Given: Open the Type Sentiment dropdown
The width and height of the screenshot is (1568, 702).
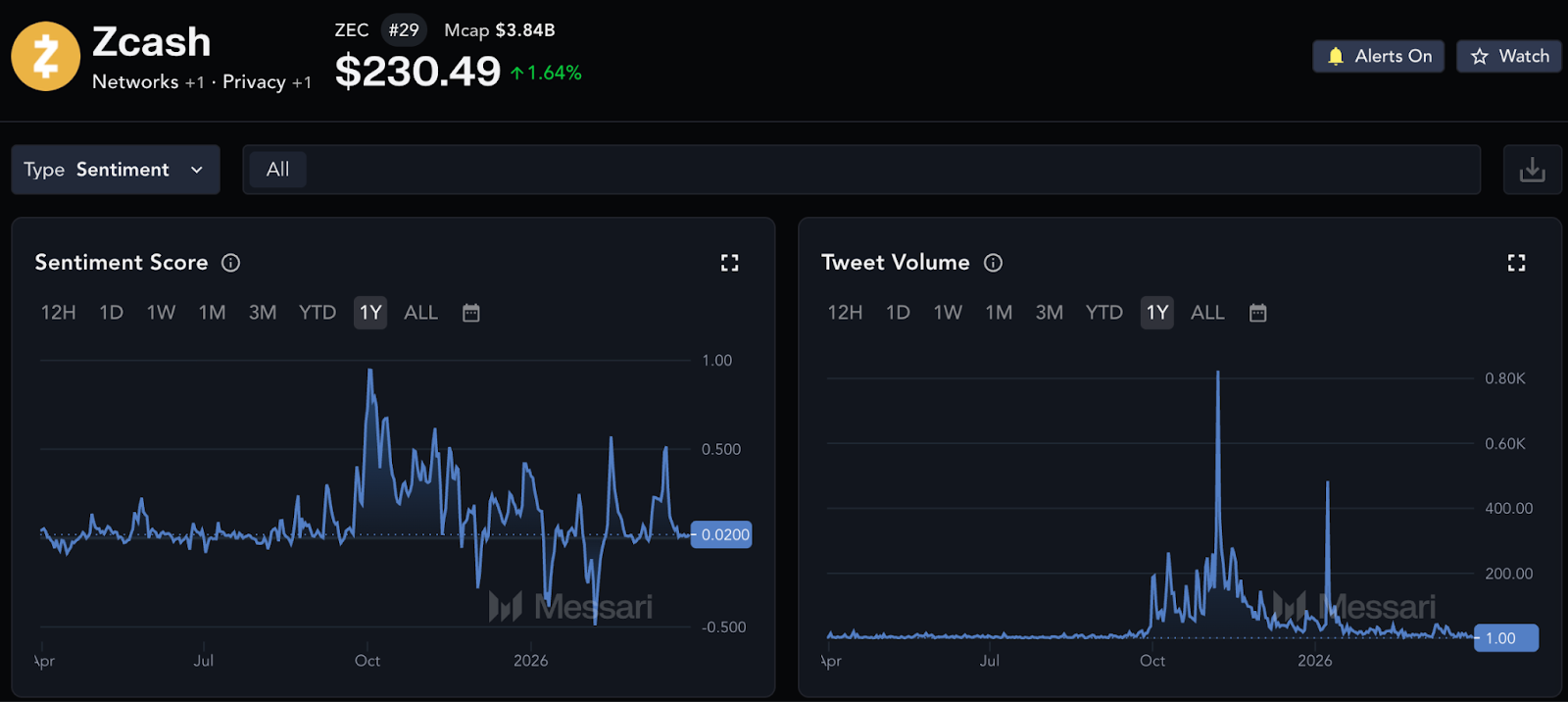Looking at the screenshot, I should click(x=116, y=170).
